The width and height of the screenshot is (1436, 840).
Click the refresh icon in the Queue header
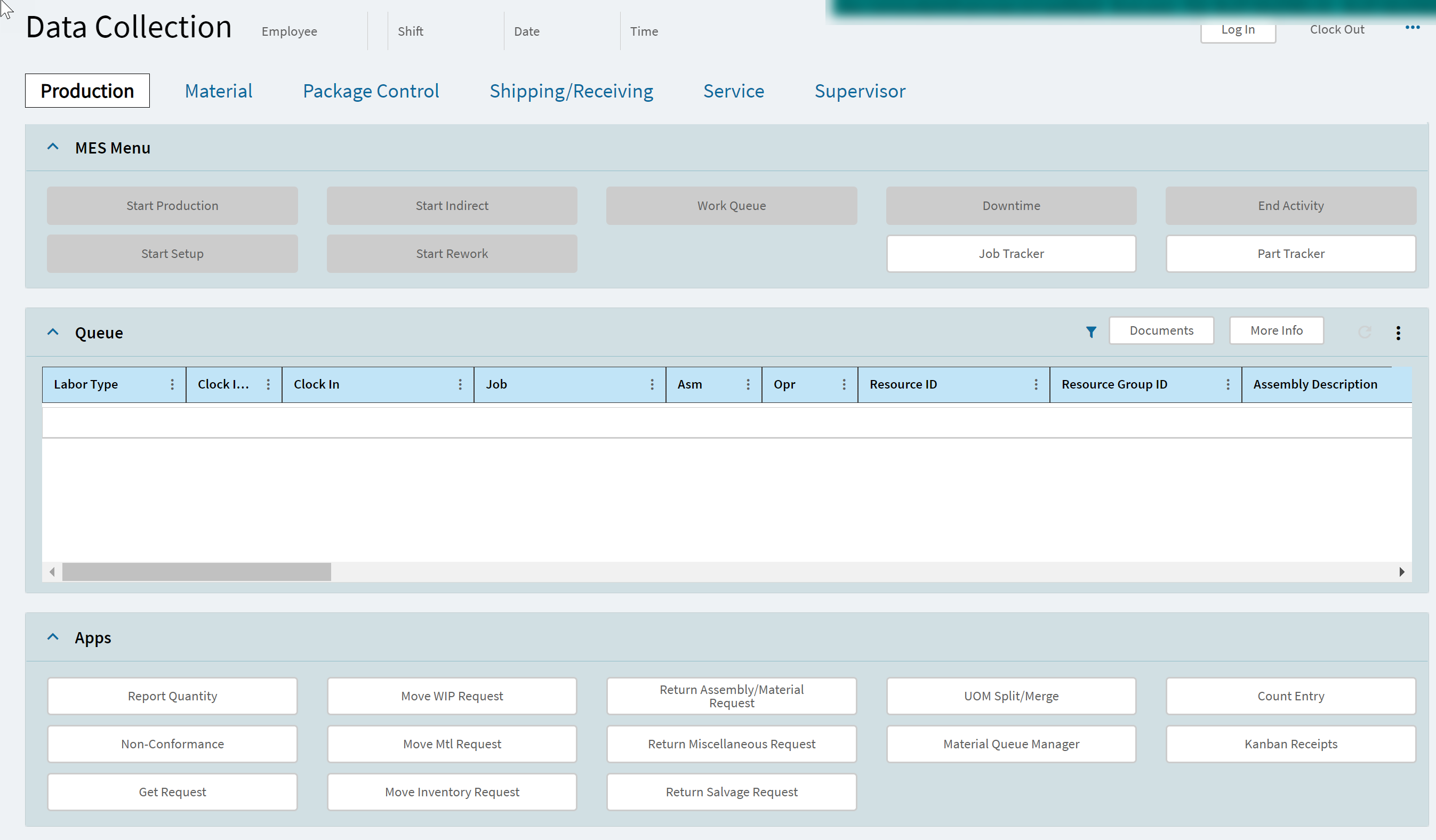tap(1364, 332)
